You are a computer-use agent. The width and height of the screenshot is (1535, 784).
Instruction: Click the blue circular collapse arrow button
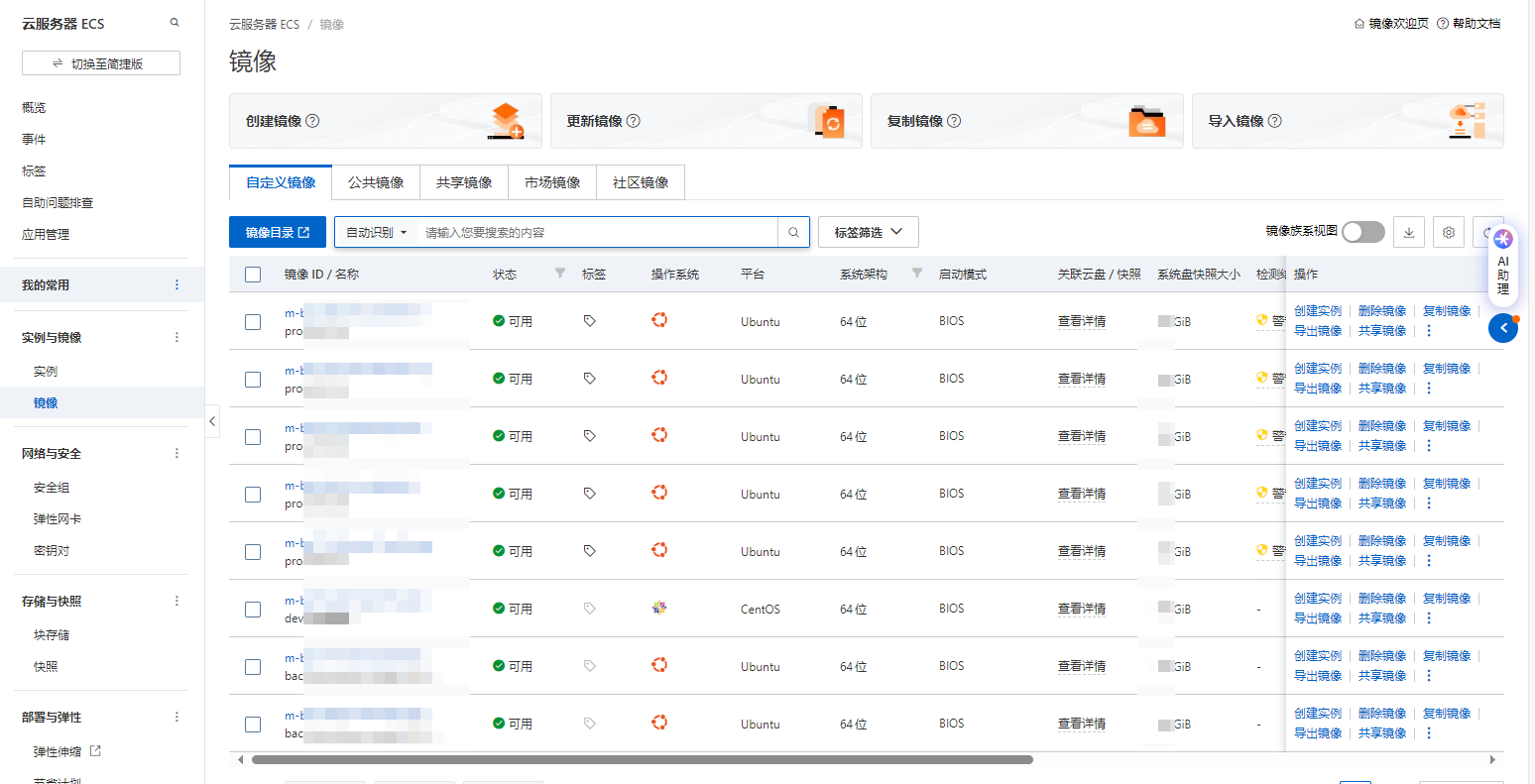click(1503, 328)
